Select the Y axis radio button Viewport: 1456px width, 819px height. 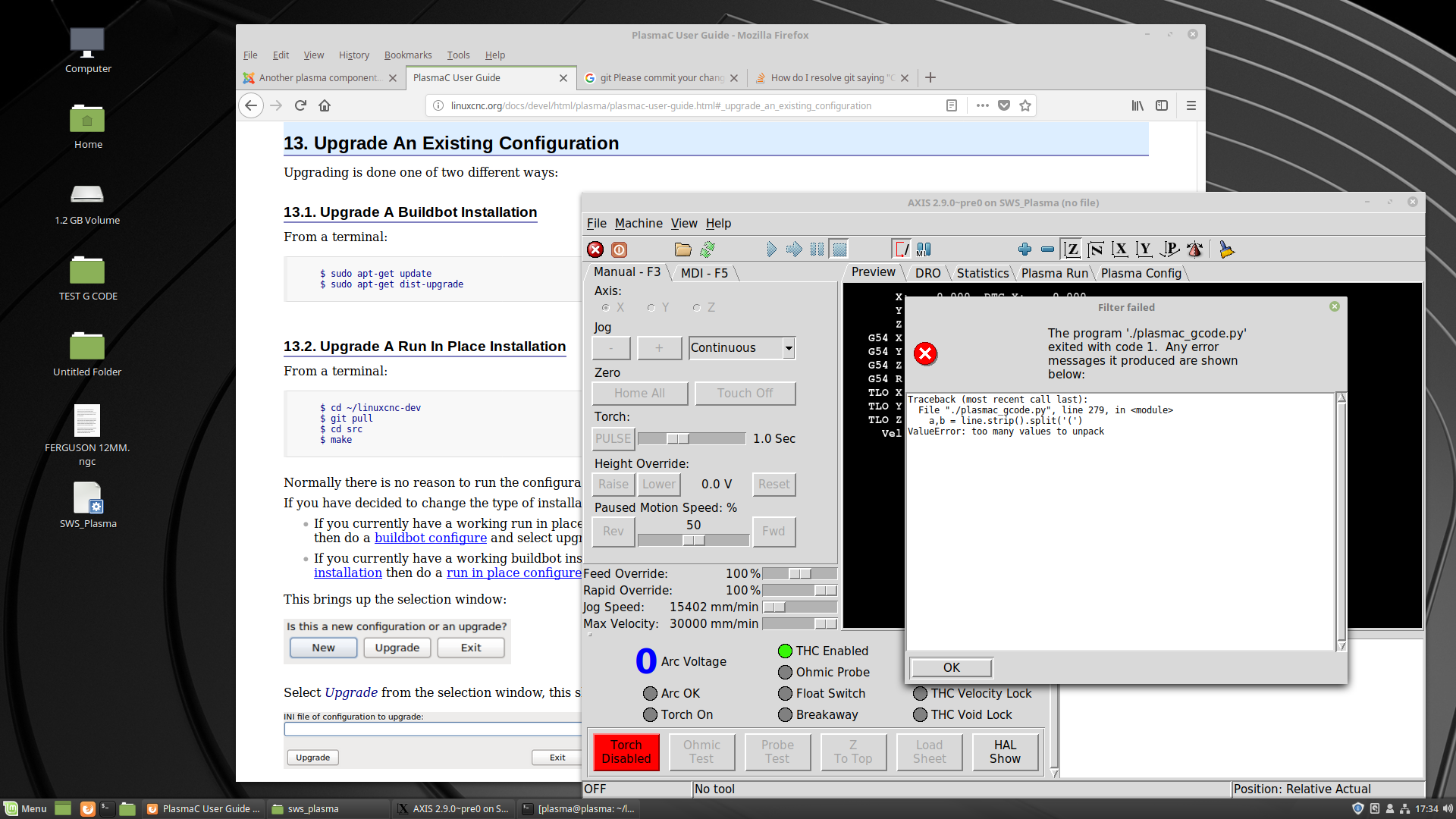pyautogui.click(x=651, y=307)
